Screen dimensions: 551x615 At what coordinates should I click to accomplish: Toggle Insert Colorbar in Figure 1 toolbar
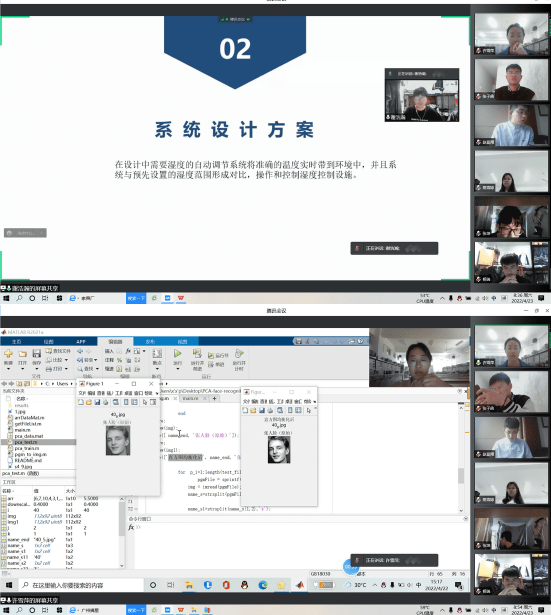pos(126,402)
